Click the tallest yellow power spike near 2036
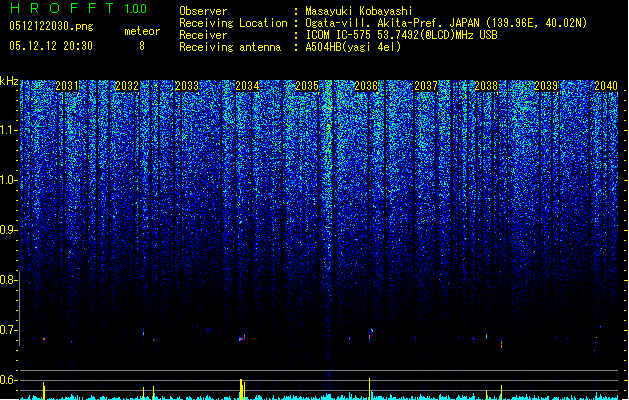The height and width of the screenshot is (400, 629). pyautogui.click(x=369, y=388)
